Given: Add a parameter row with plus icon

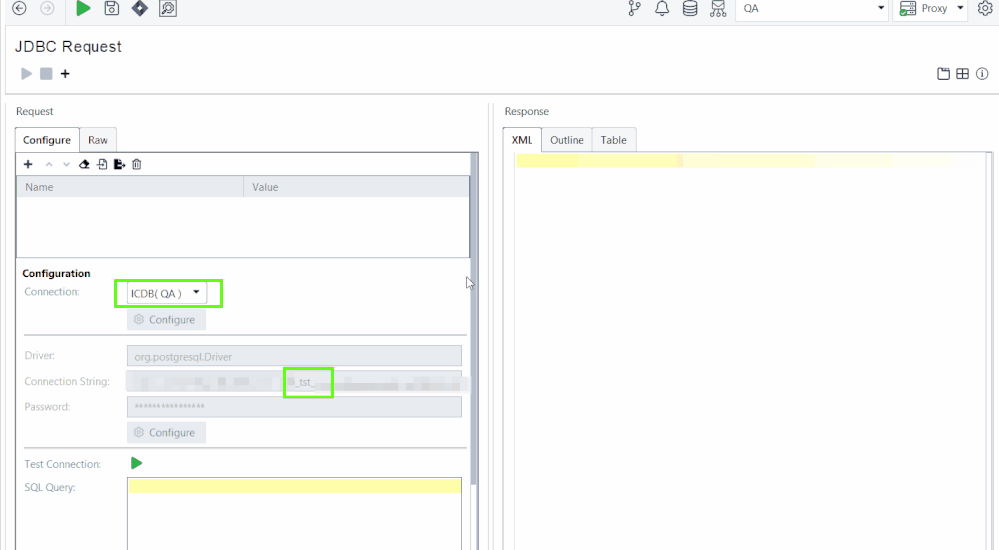Looking at the screenshot, I should pyautogui.click(x=28, y=164).
